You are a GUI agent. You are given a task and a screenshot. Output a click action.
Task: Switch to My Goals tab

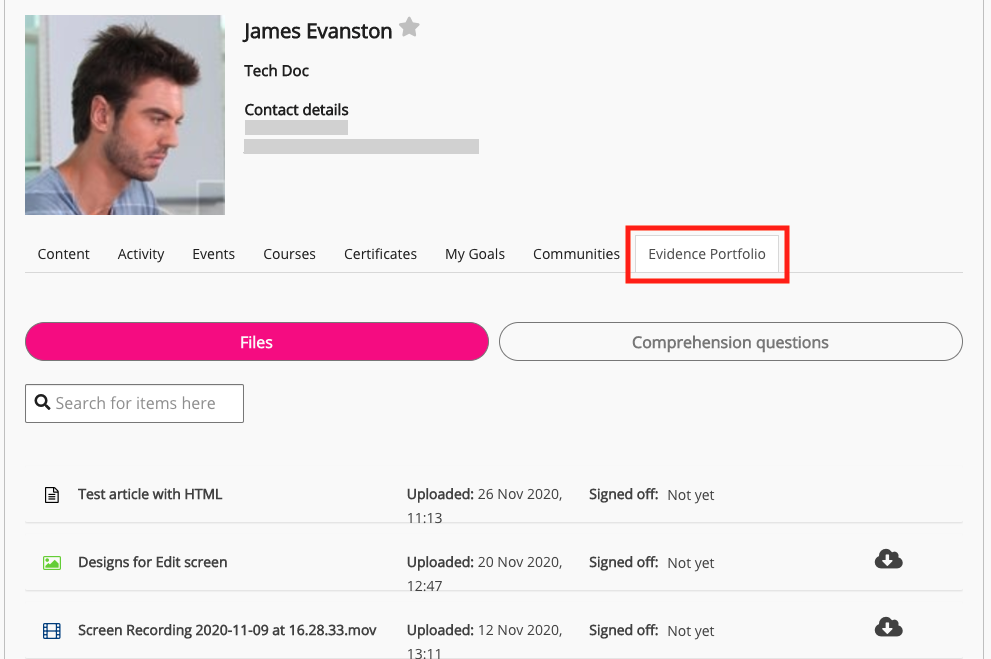(475, 254)
